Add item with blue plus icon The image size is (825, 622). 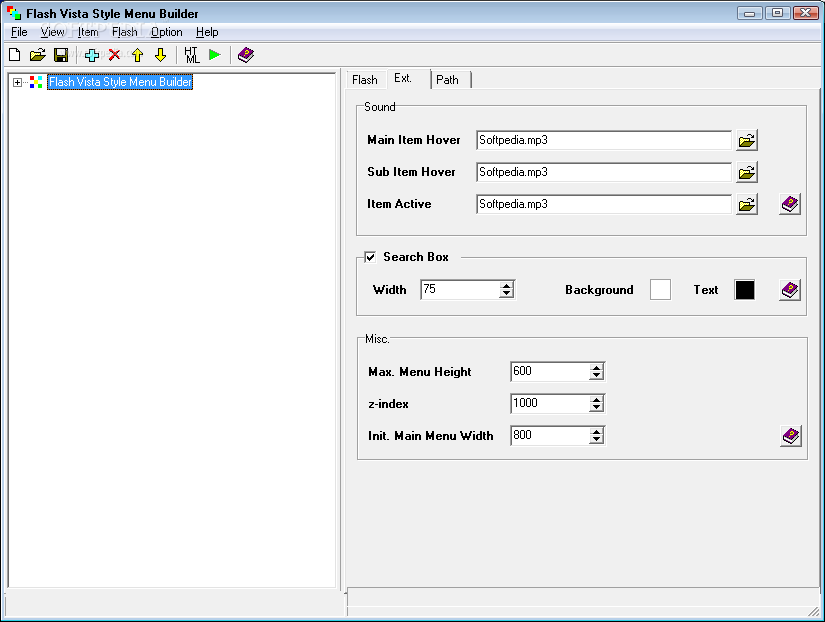(92, 55)
